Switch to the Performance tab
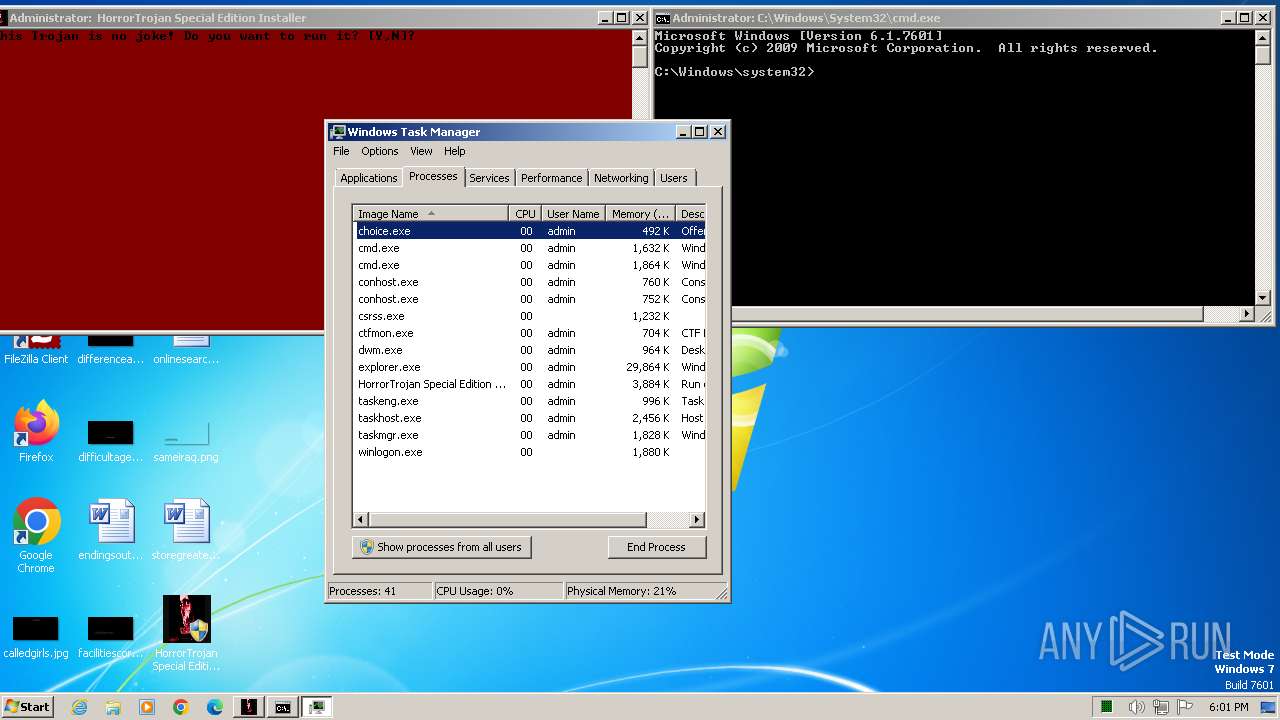 (551, 178)
